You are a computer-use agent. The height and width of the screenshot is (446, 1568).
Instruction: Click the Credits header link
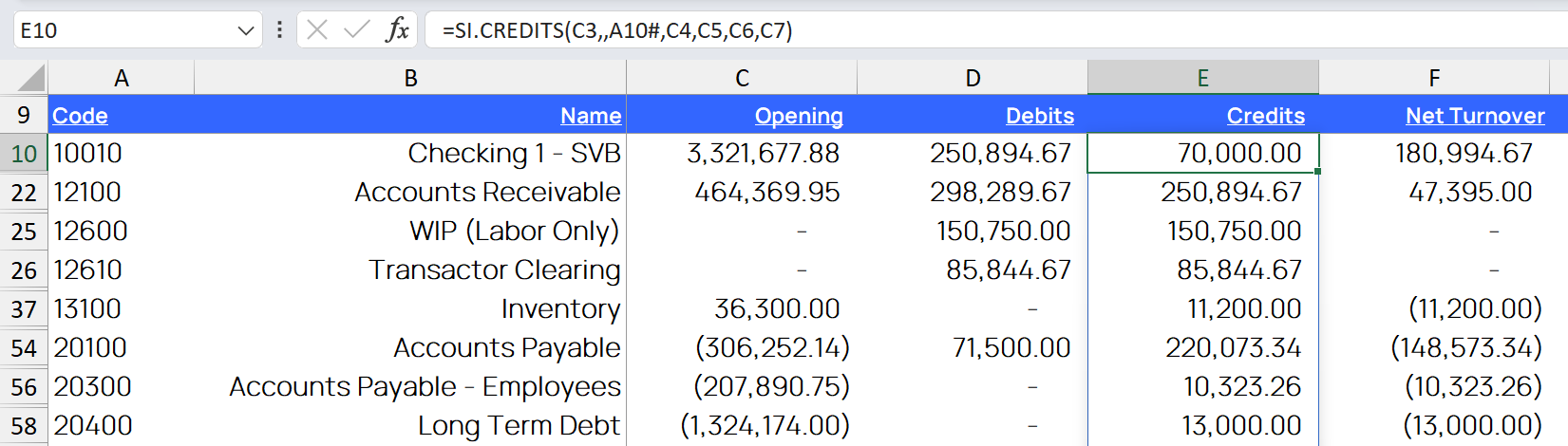tap(1265, 116)
